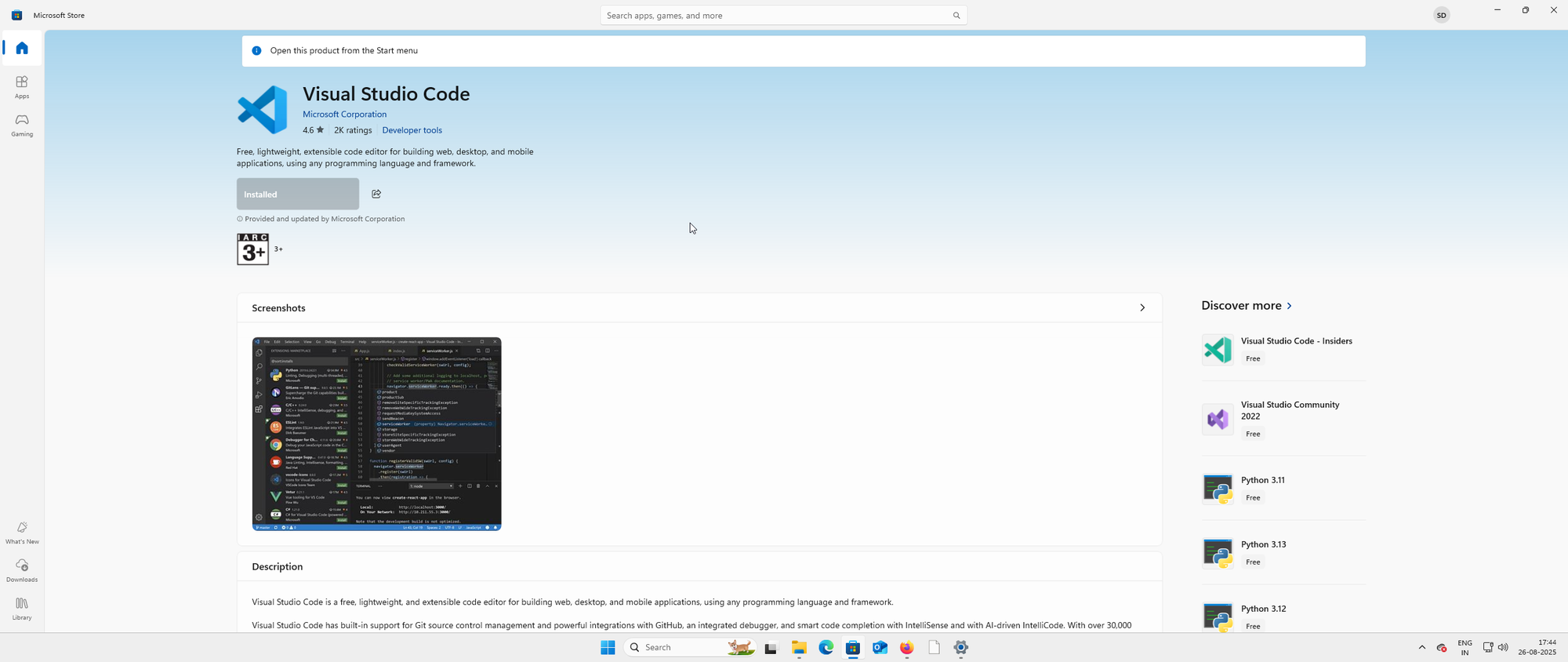
Task: Click the Installed button
Action: pos(298,194)
